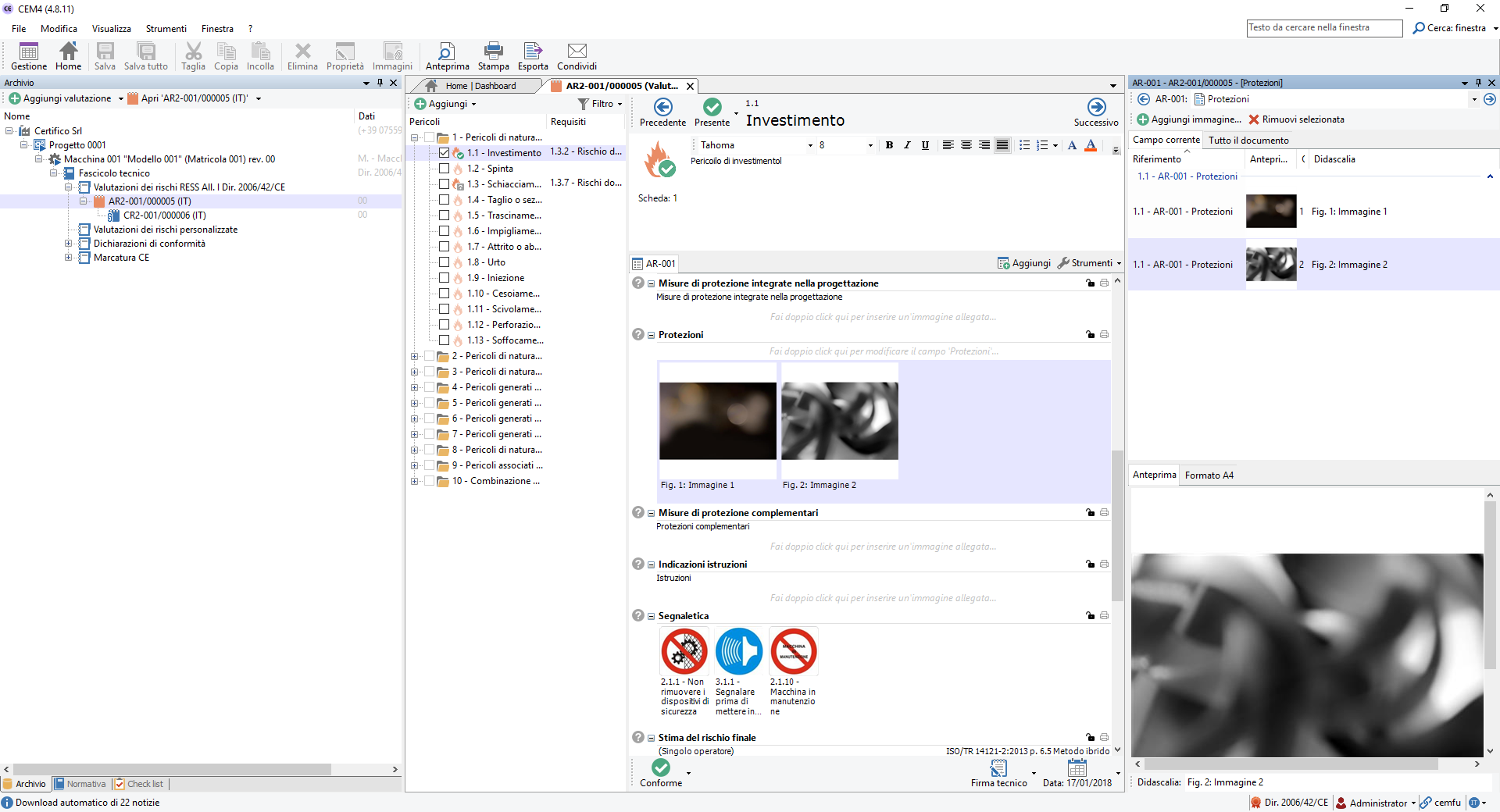Apply bold formatting in text editor
Viewport: 1500px width, 812px height.
coord(889,145)
